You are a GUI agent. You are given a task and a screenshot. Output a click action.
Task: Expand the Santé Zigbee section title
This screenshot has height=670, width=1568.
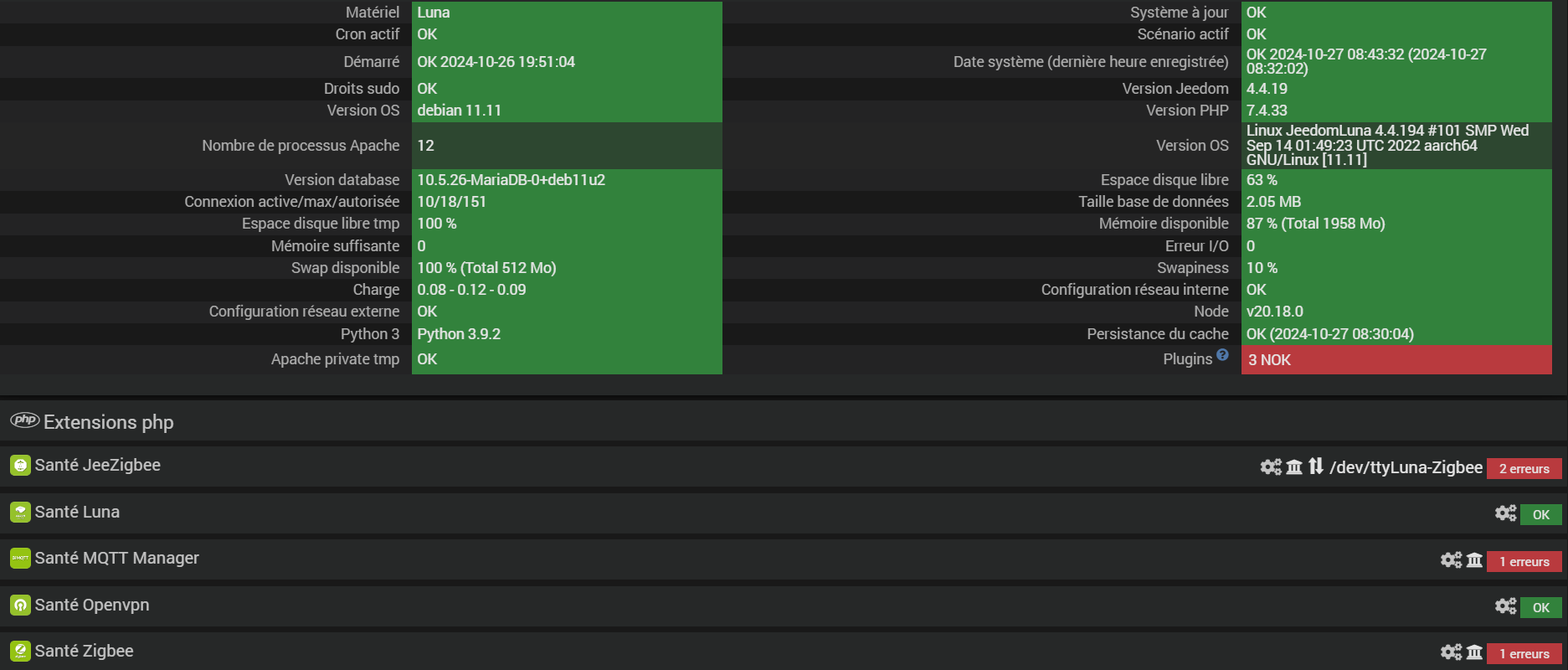tap(84, 651)
